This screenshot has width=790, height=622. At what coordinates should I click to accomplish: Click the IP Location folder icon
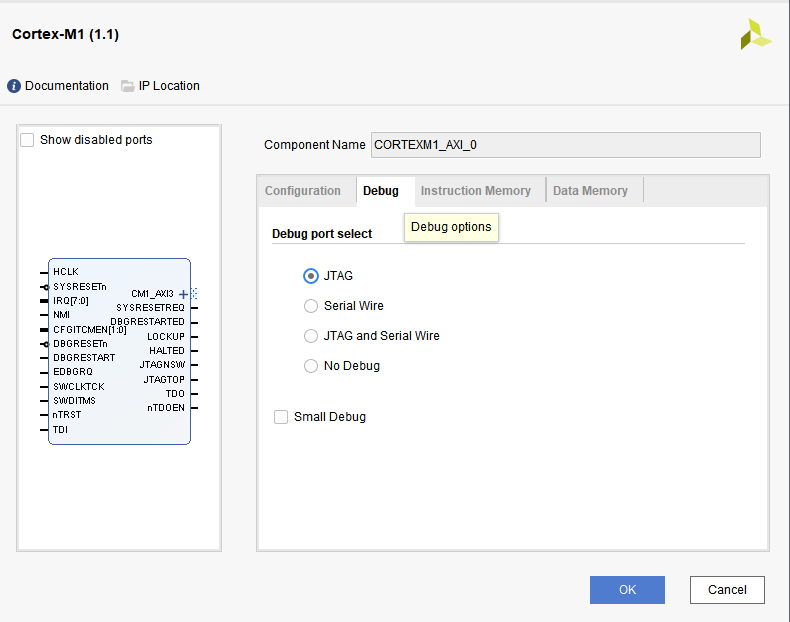pyautogui.click(x=127, y=86)
